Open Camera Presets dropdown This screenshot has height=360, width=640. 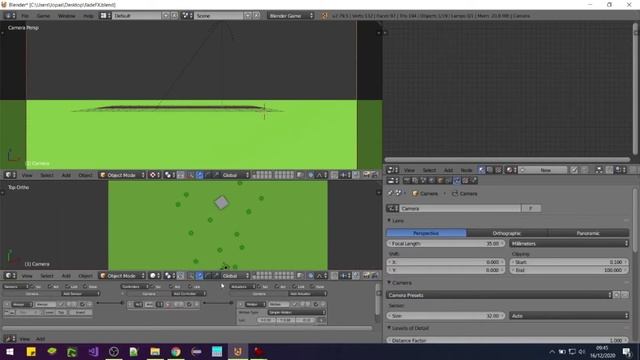pyautogui.click(x=499, y=295)
